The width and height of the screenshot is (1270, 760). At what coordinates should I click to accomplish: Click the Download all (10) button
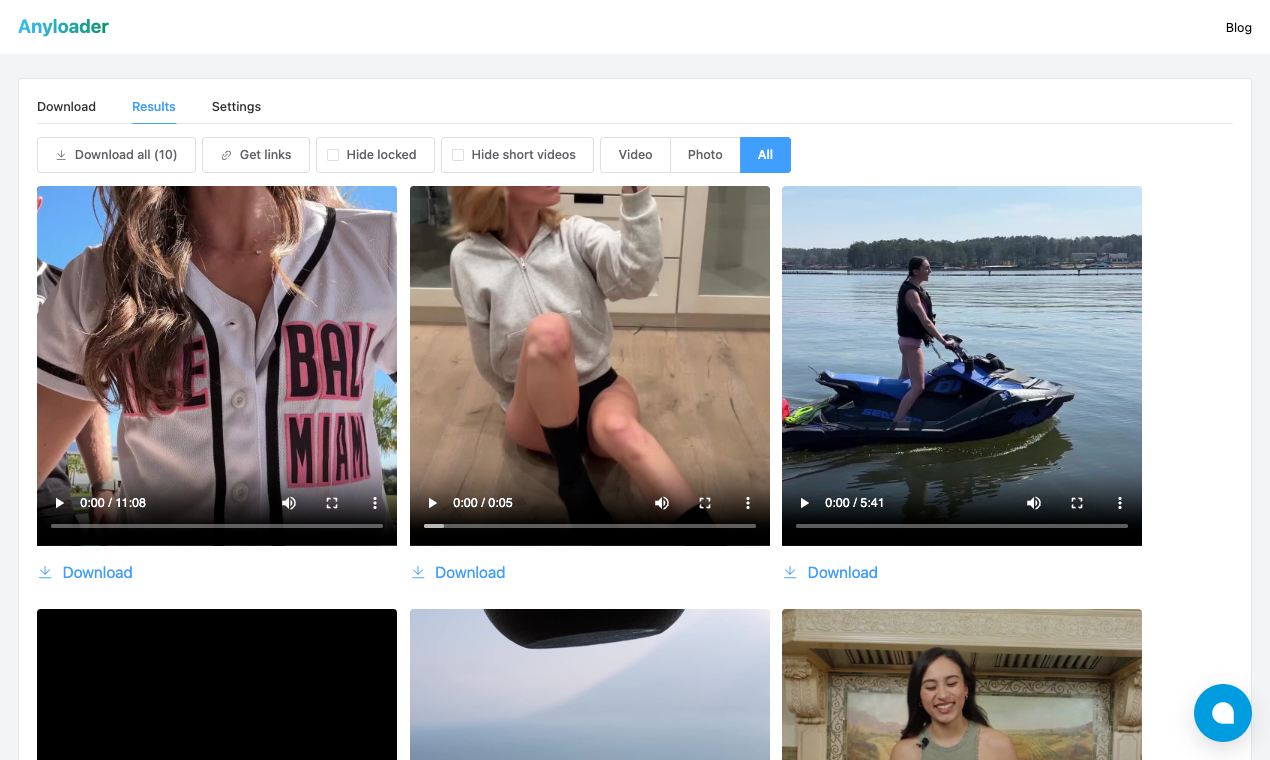[116, 155]
